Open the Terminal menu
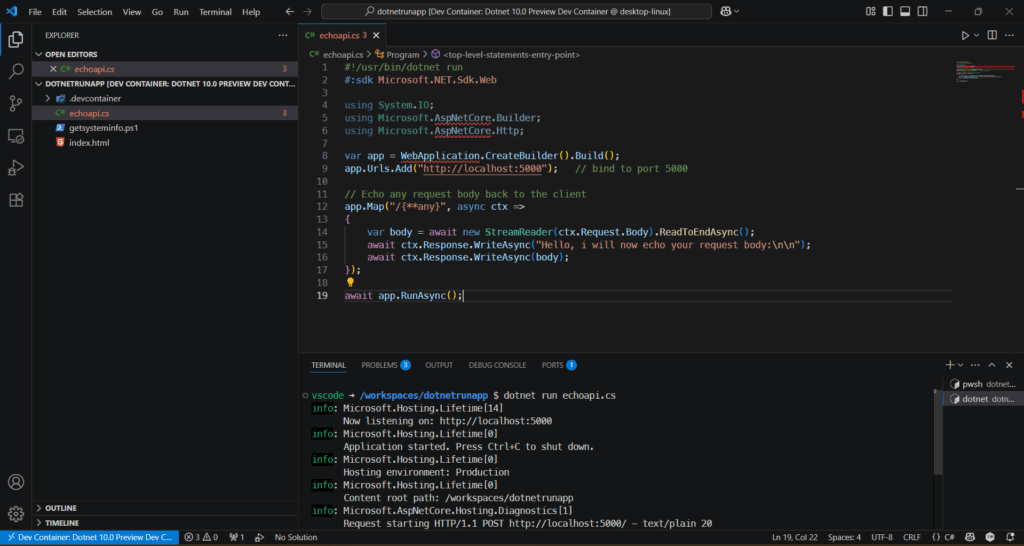The image size is (1024, 546). [x=215, y=12]
